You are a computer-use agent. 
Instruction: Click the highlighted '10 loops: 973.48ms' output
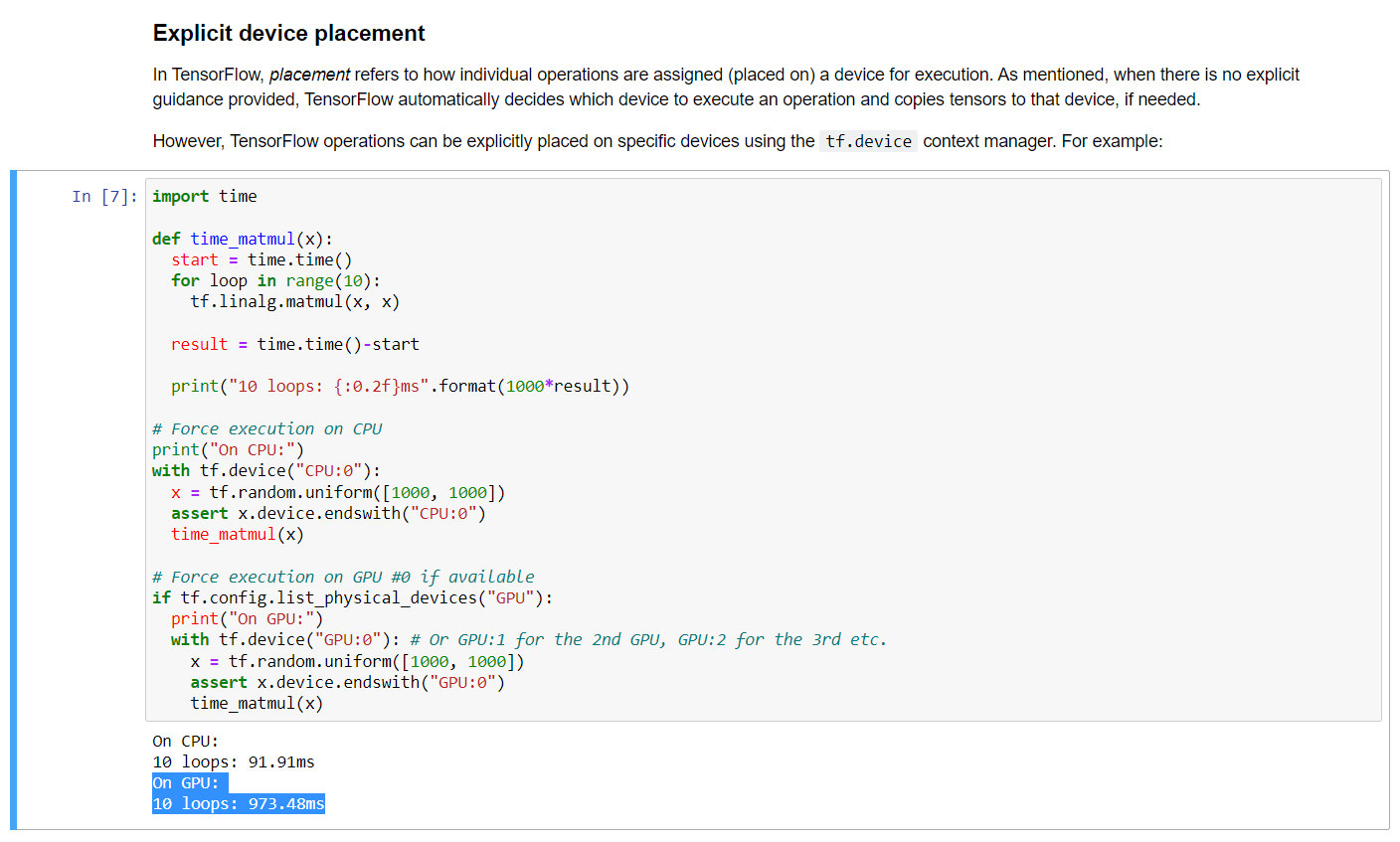click(239, 804)
